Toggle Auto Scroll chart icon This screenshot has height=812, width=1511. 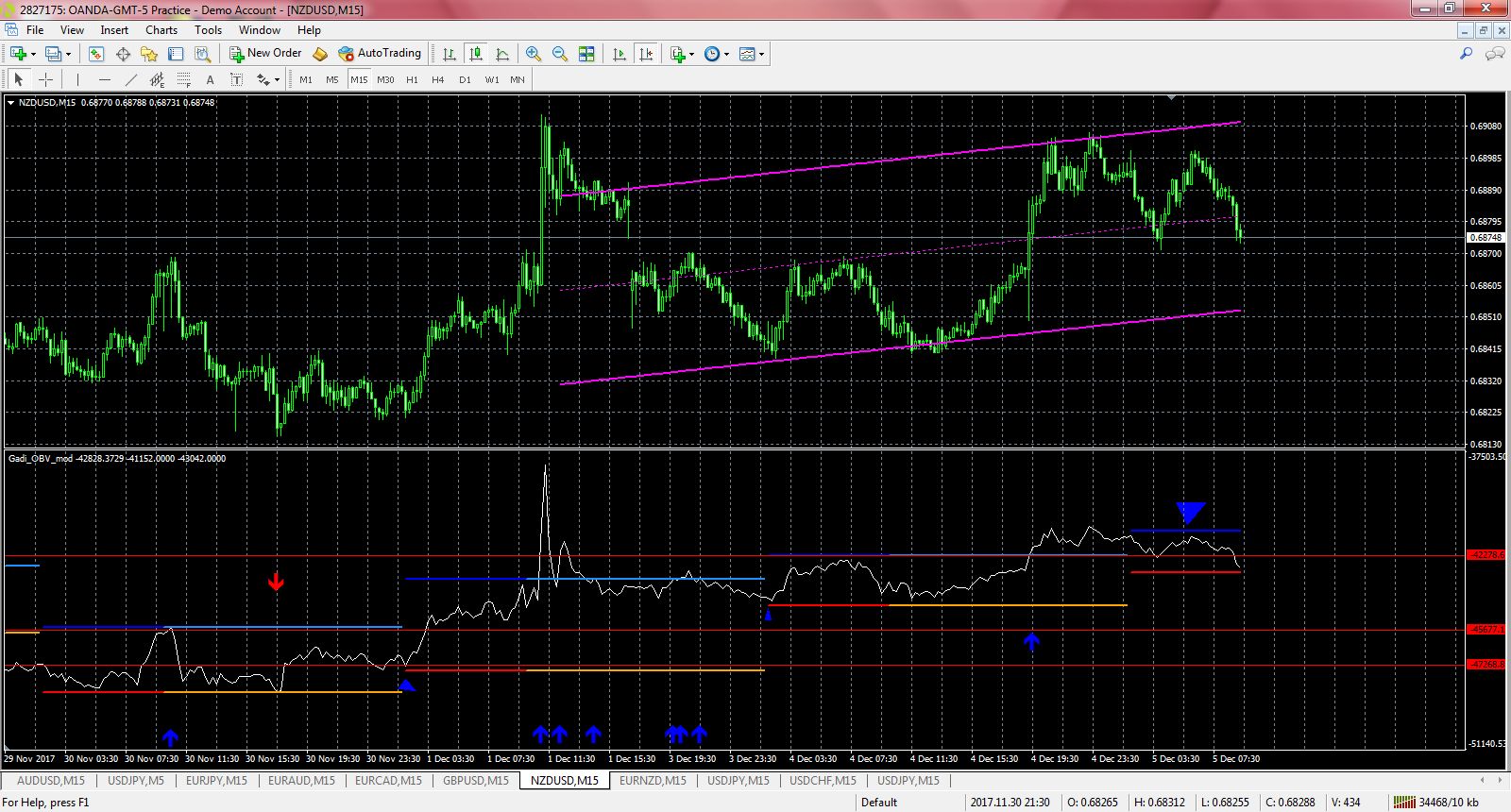point(620,54)
